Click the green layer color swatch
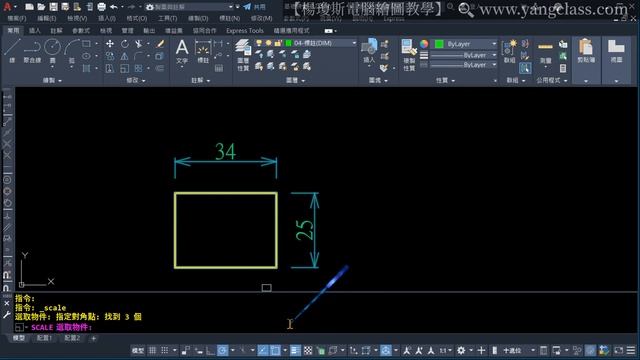This screenshot has height=360, width=640. click(x=288, y=43)
